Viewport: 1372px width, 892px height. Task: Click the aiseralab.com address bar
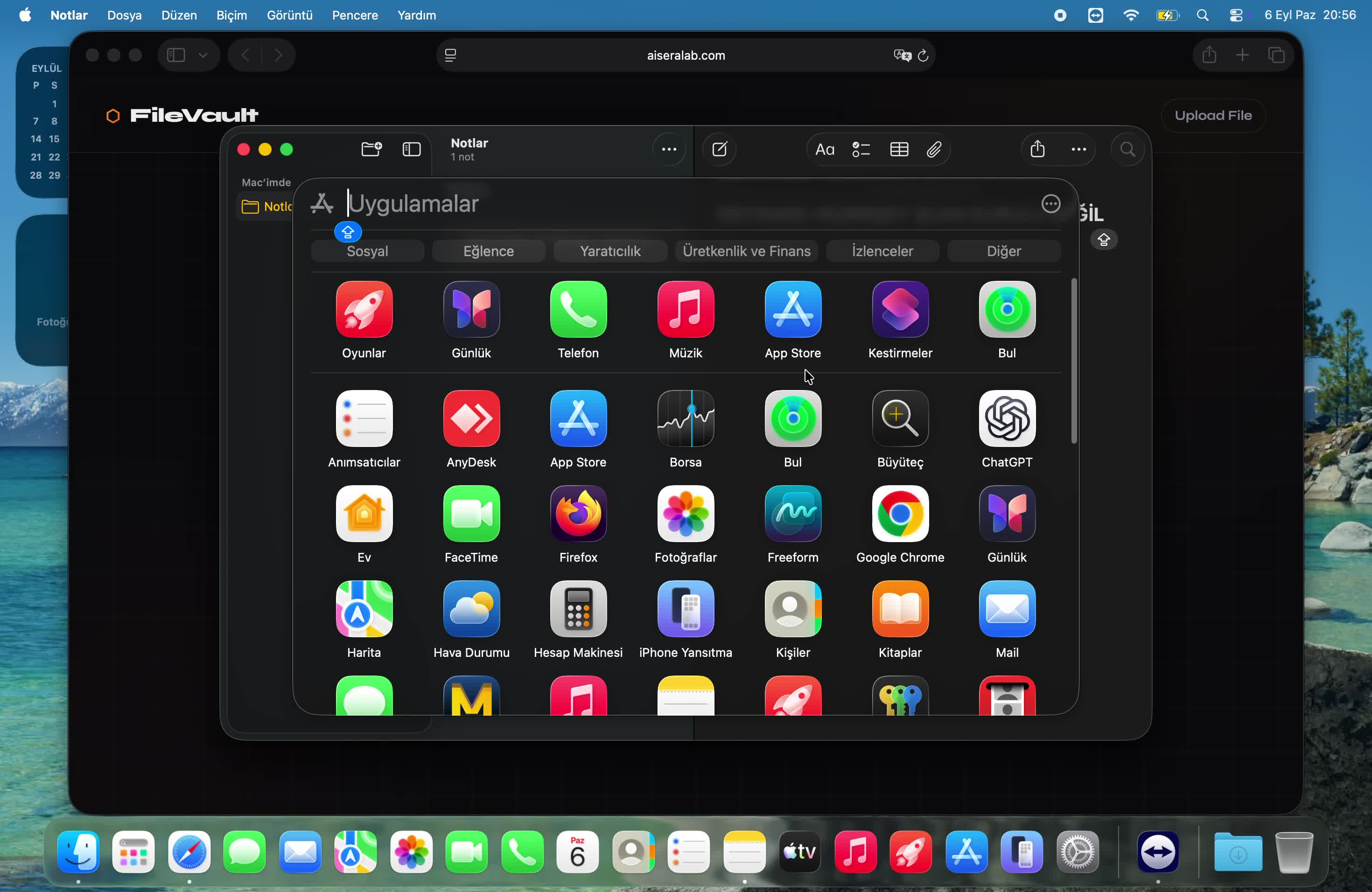pos(686,56)
